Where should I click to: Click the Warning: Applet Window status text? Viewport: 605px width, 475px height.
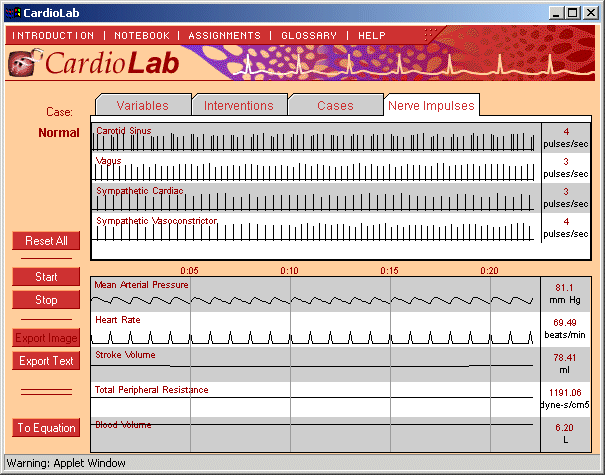pyautogui.click(x=66, y=463)
